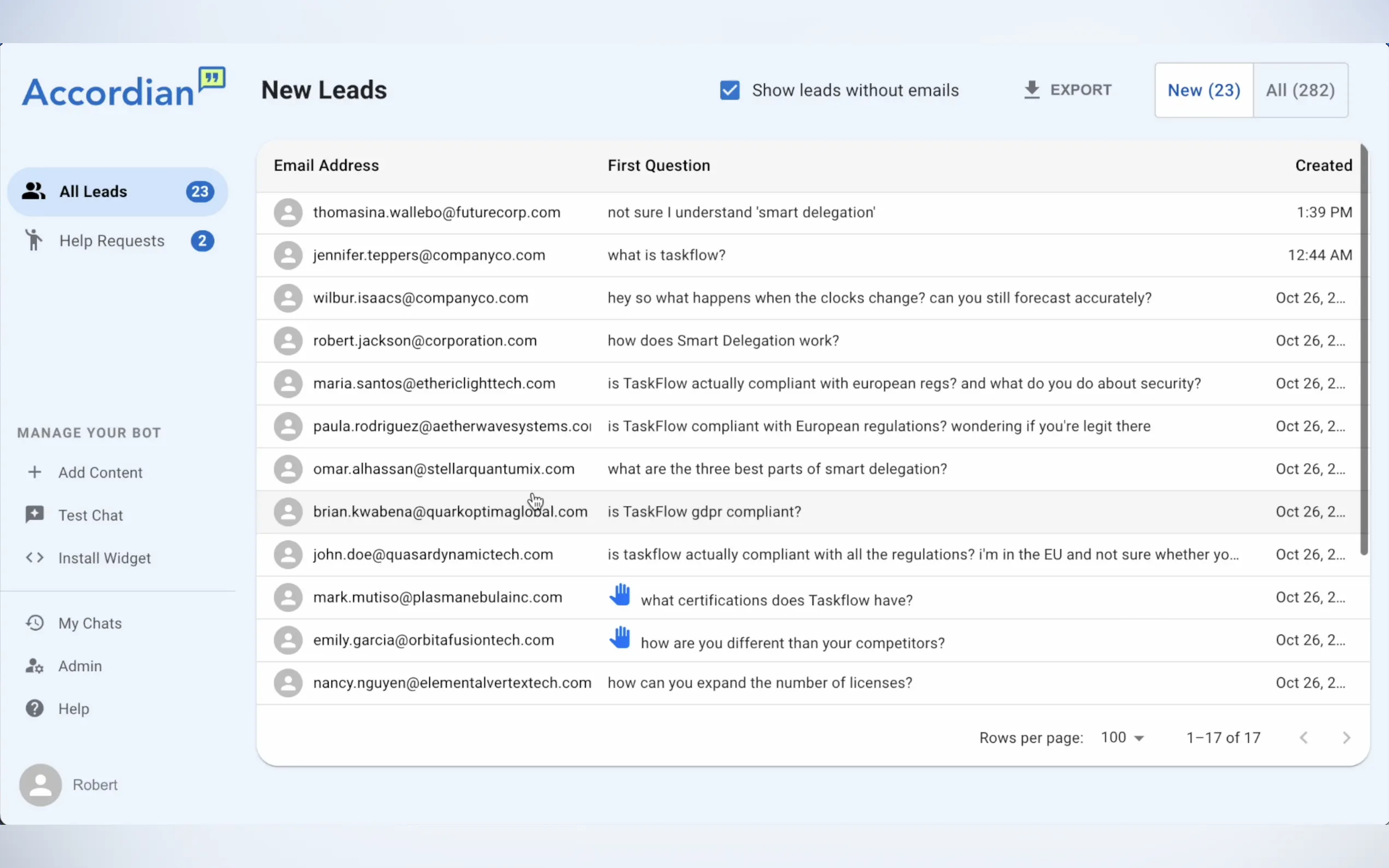Click the raised-hand icon on mark.mutiso's row
The image size is (1389, 868).
pos(620,595)
